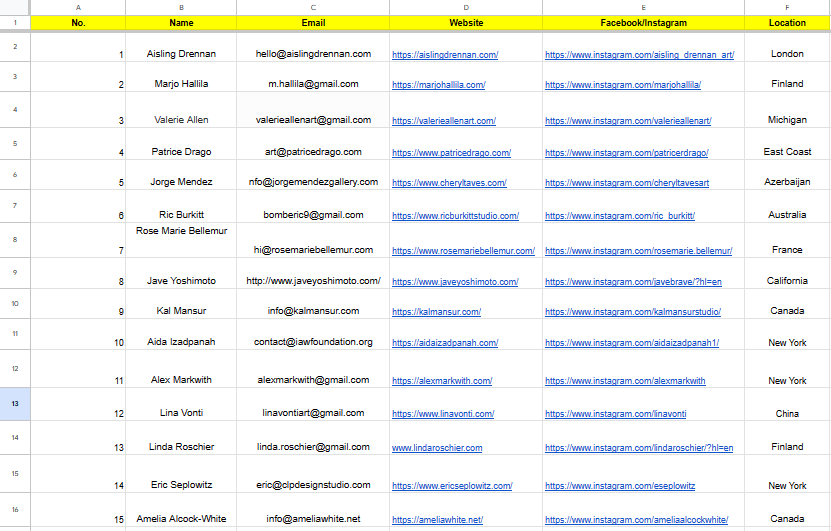Click the Location header cell

[x=787, y=23]
